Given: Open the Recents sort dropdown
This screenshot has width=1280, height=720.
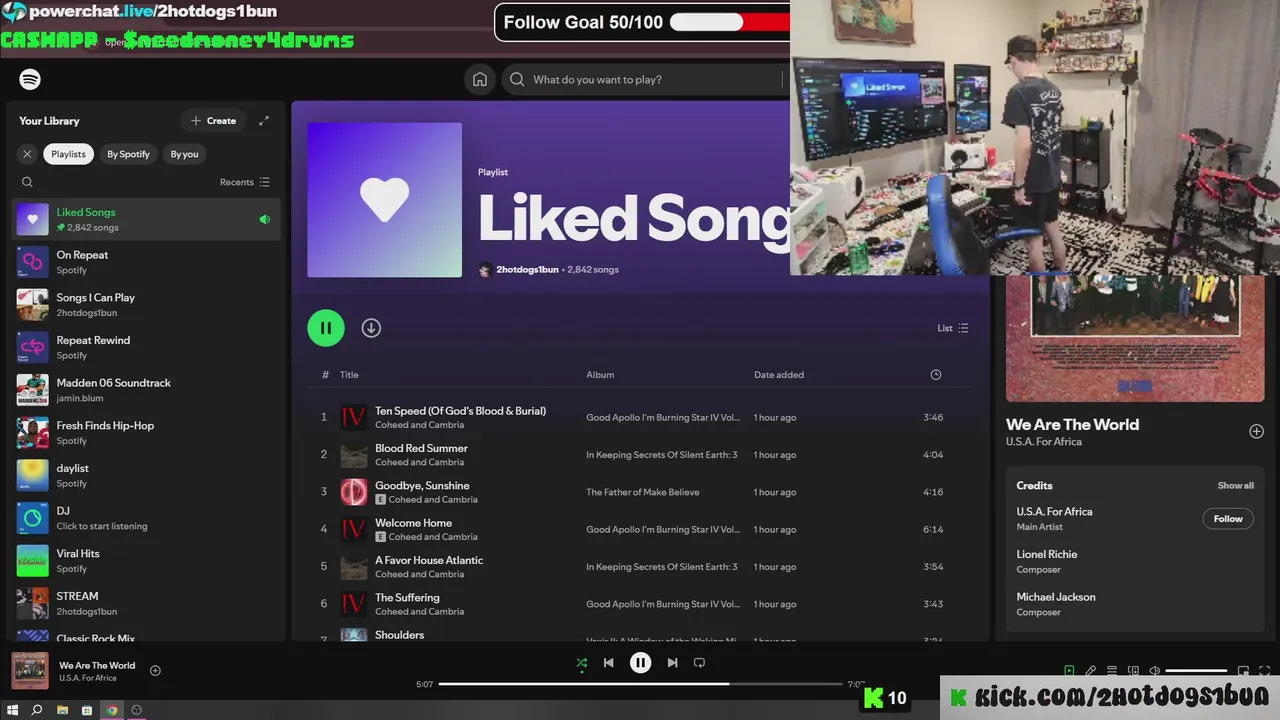Looking at the screenshot, I should coord(245,182).
